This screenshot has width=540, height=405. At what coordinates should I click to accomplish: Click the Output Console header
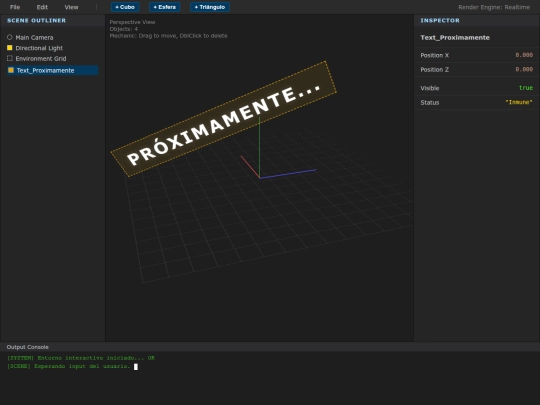point(270,347)
